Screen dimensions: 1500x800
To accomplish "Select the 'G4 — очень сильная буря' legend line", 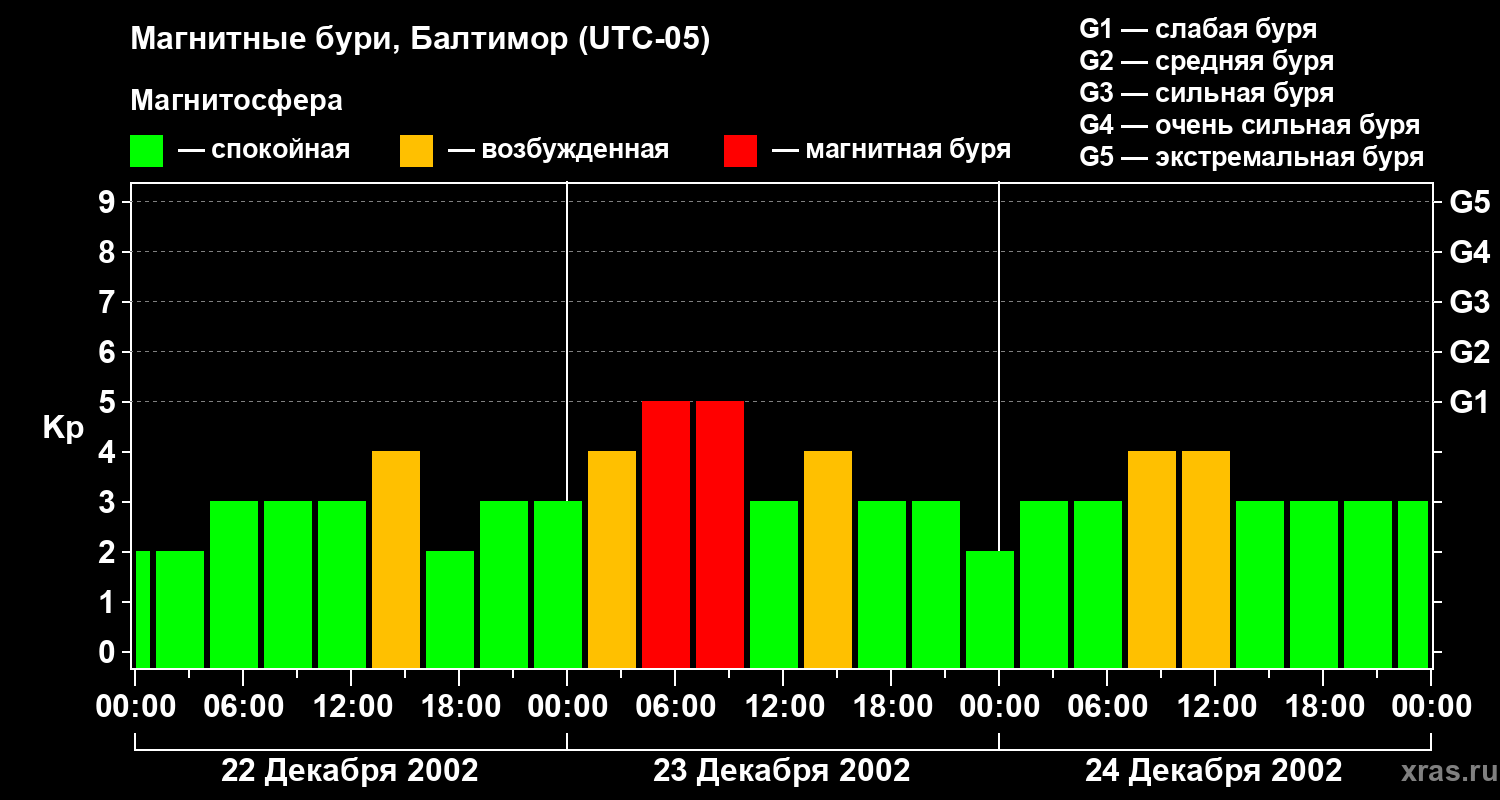I will [x=1249, y=125].
